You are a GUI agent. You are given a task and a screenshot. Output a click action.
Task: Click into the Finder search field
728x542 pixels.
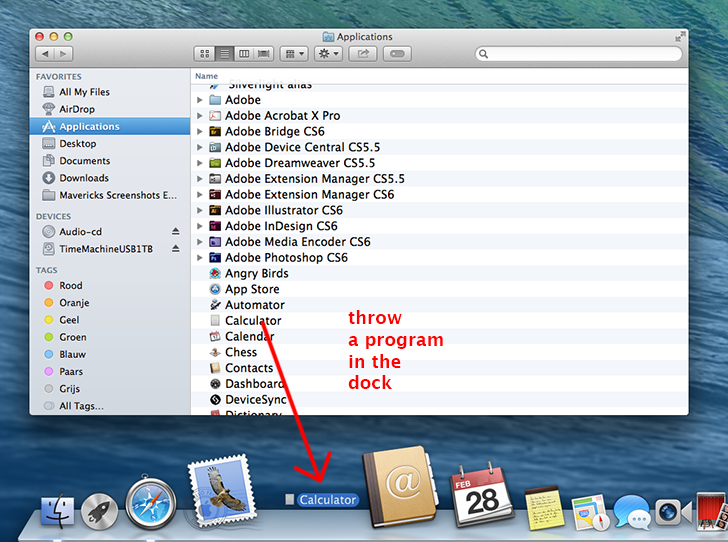point(578,54)
